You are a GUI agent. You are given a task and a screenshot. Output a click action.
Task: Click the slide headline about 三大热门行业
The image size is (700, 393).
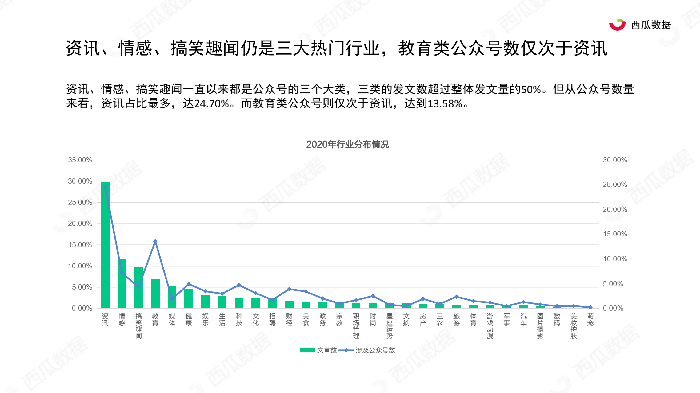pyautogui.click(x=337, y=48)
